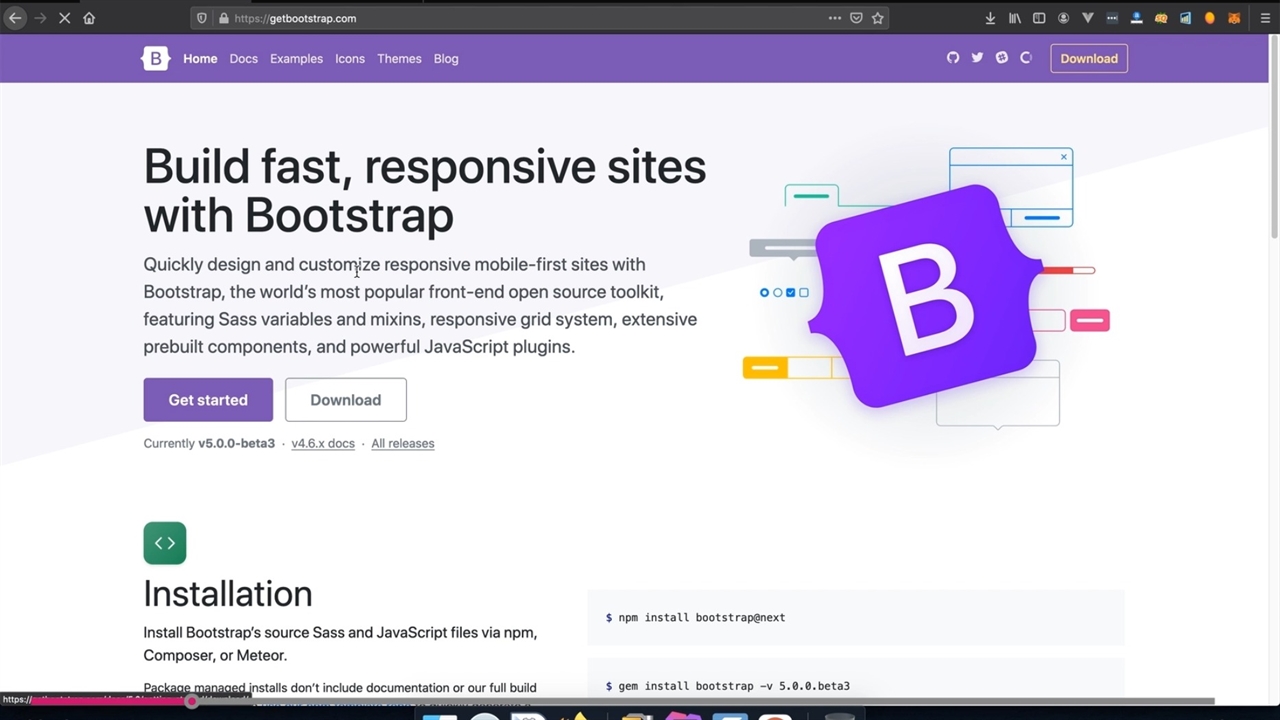Open the Open Collective icon link
The image size is (1280, 720).
1026,58
